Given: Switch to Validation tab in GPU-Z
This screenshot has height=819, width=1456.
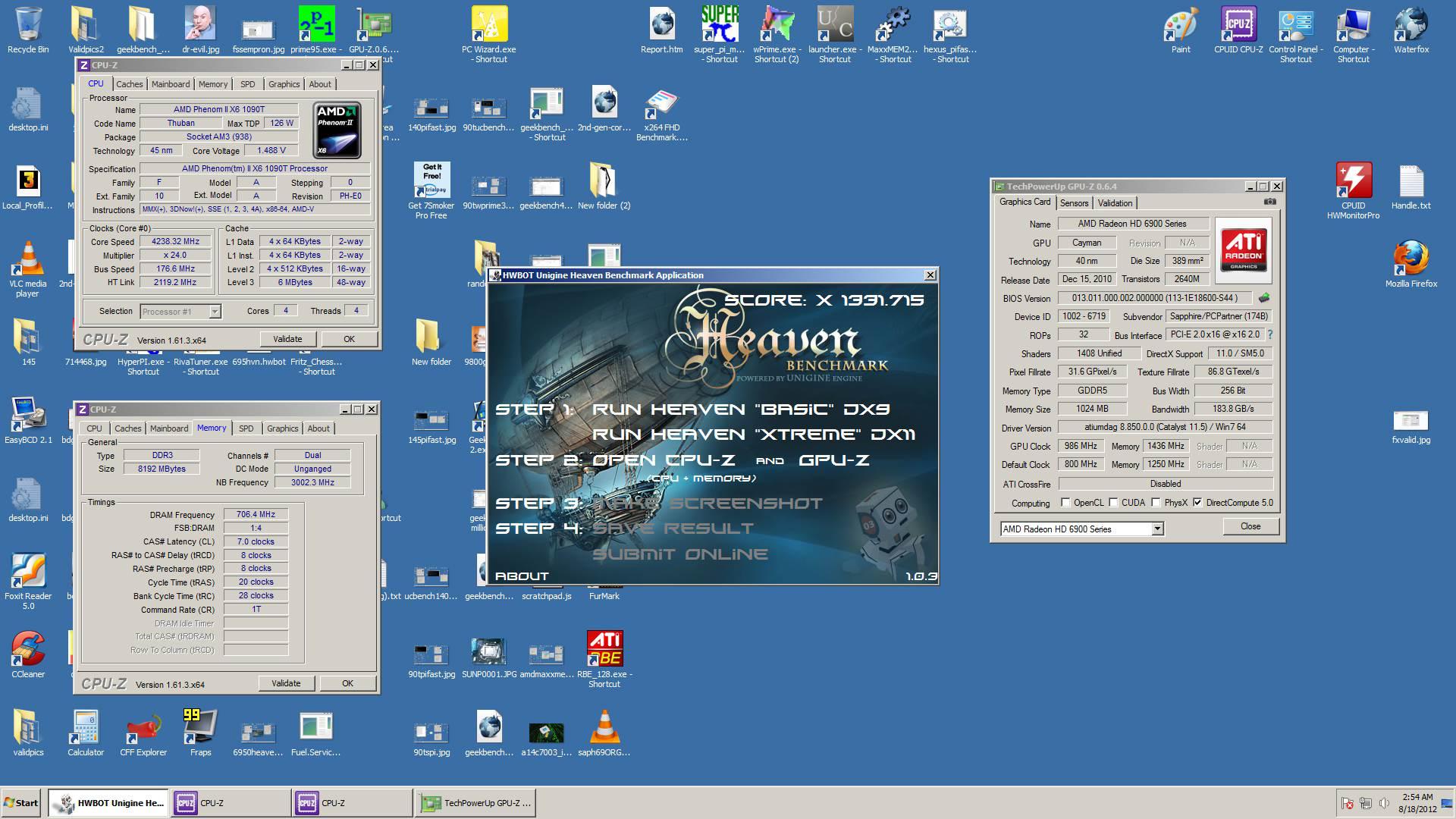Looking at the screenshot, I should (1115, 202).
